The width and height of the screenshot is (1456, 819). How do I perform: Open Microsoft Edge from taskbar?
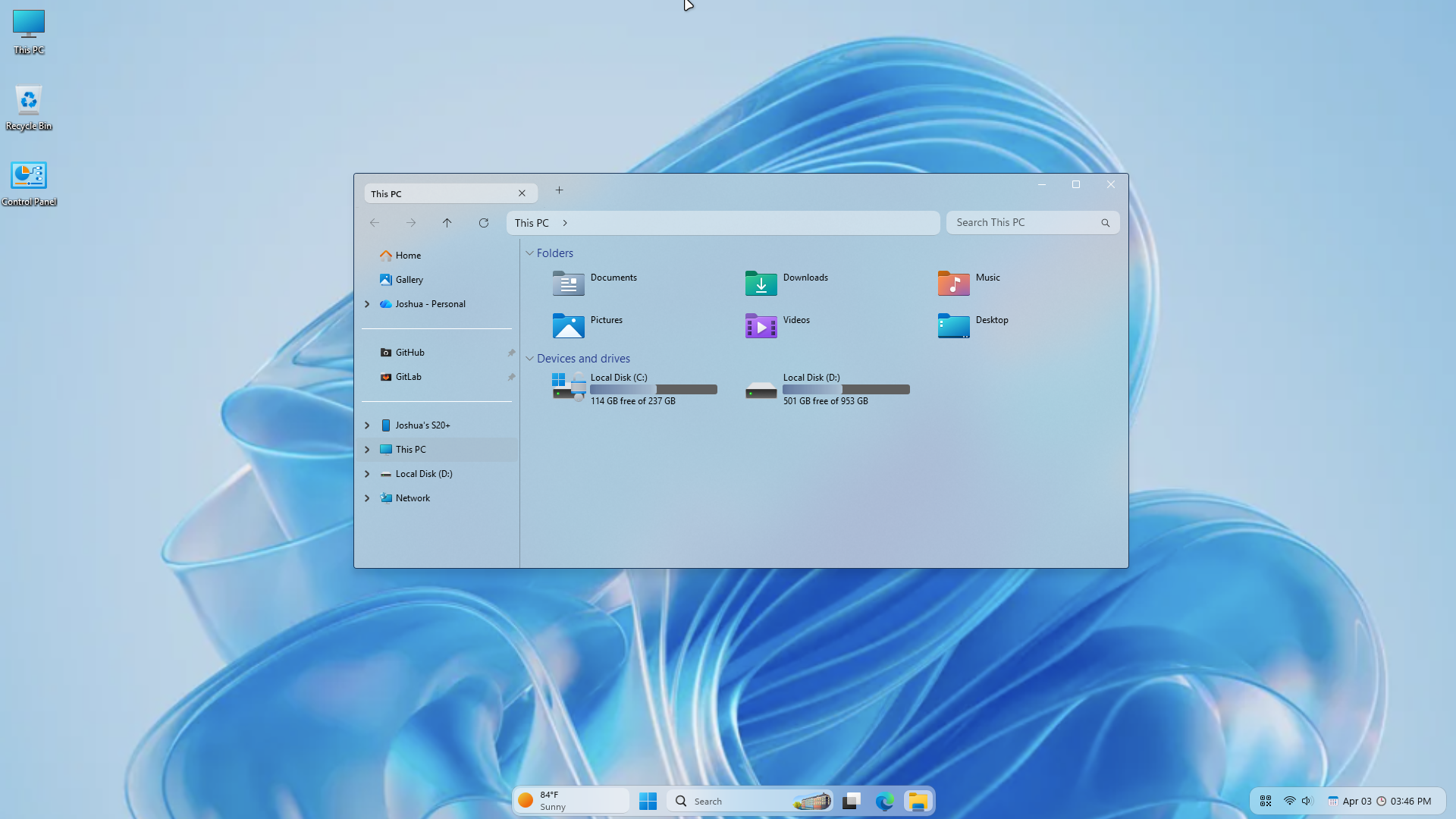(884, 802)
